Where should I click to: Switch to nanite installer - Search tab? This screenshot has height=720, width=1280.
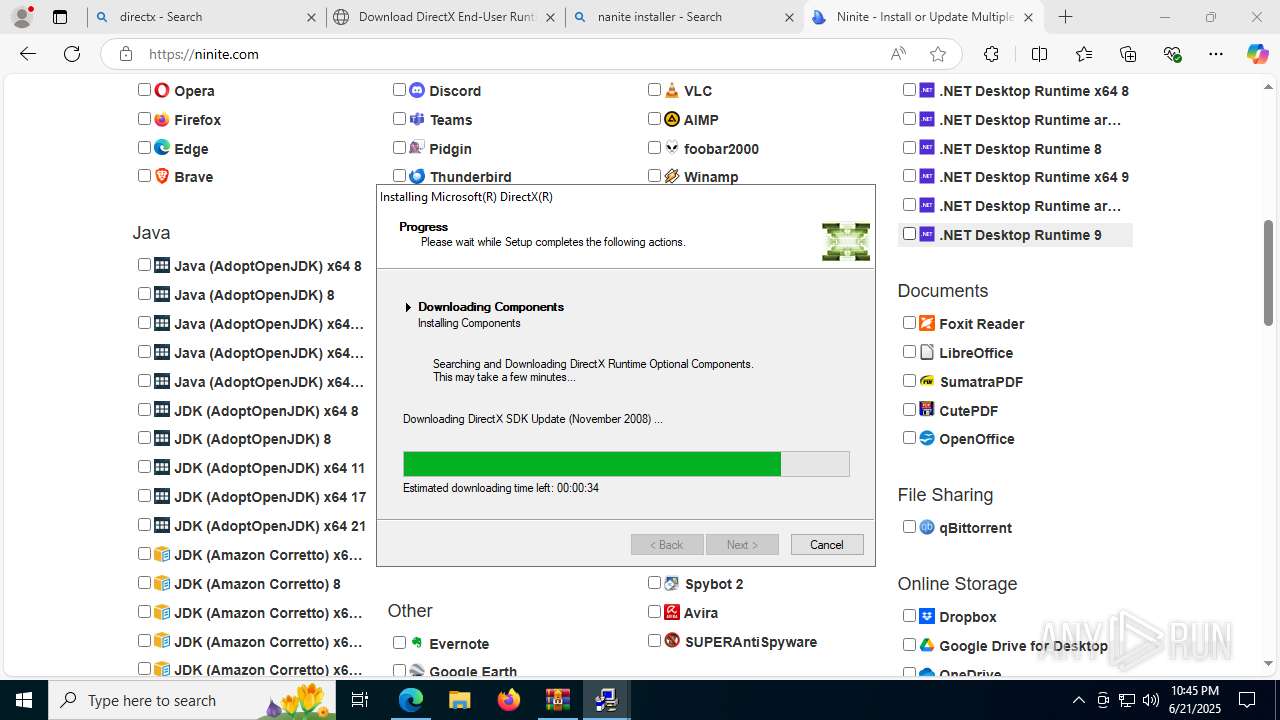coord(684,17)
